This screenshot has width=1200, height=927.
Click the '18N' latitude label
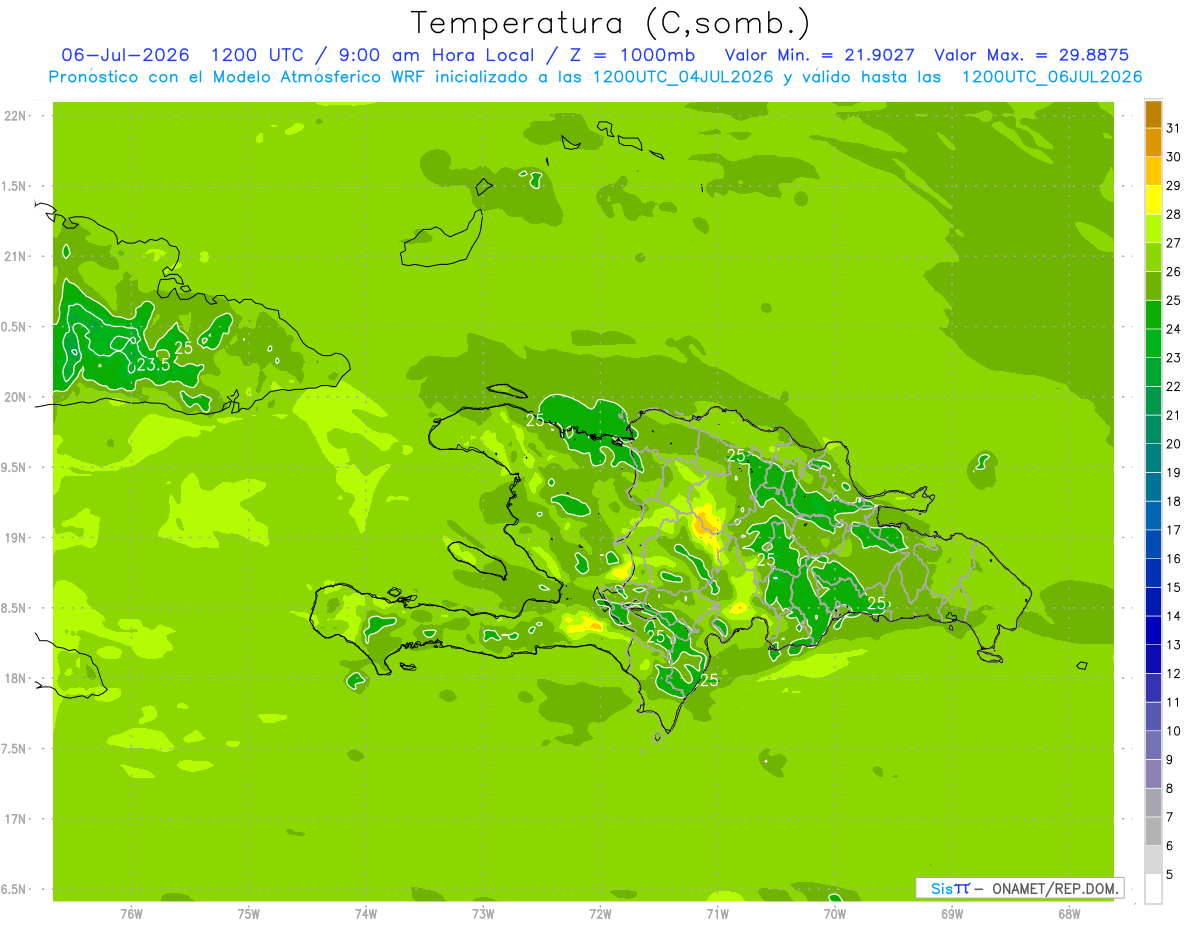16,679
